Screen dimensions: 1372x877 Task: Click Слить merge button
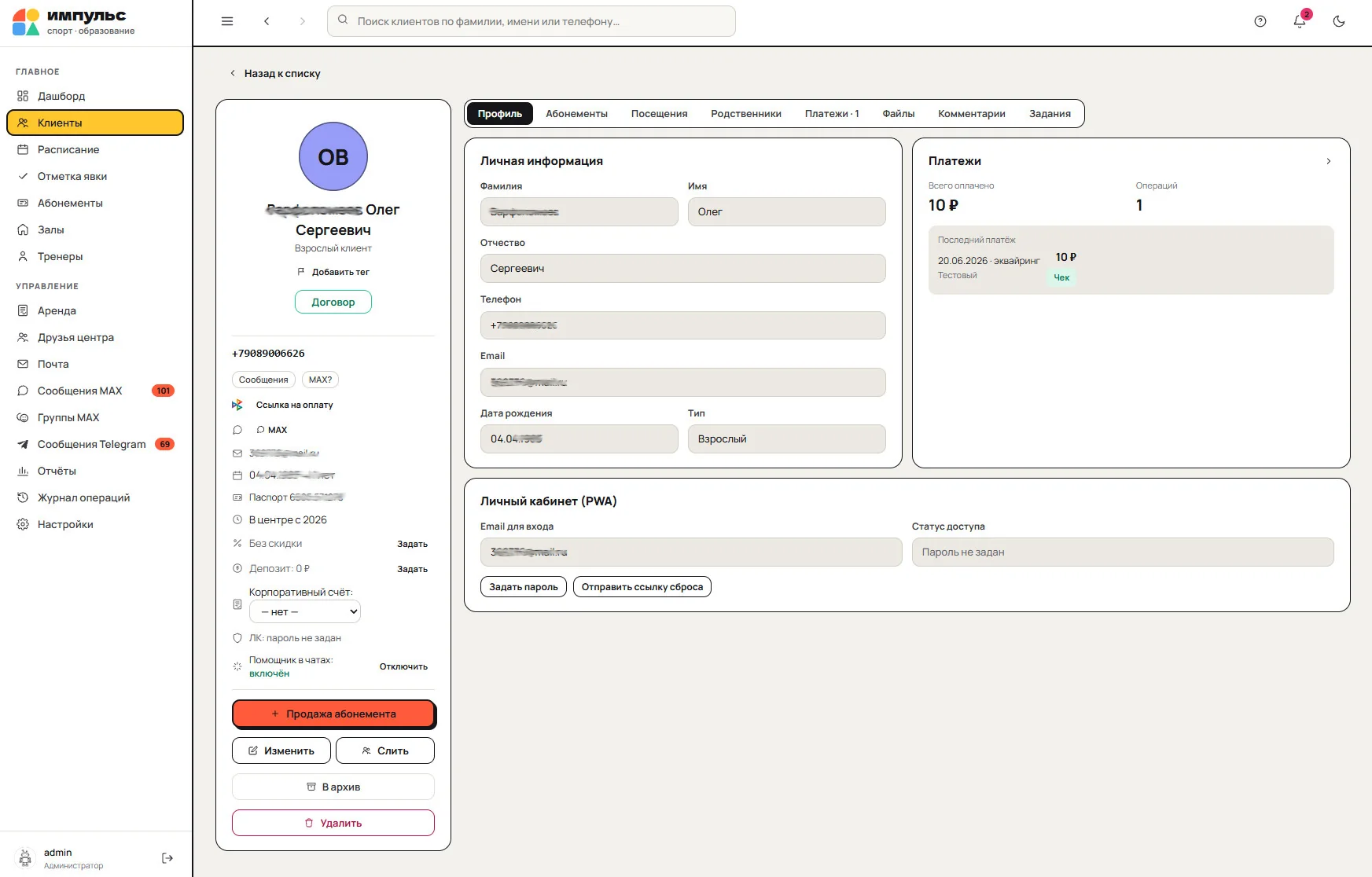385,750
